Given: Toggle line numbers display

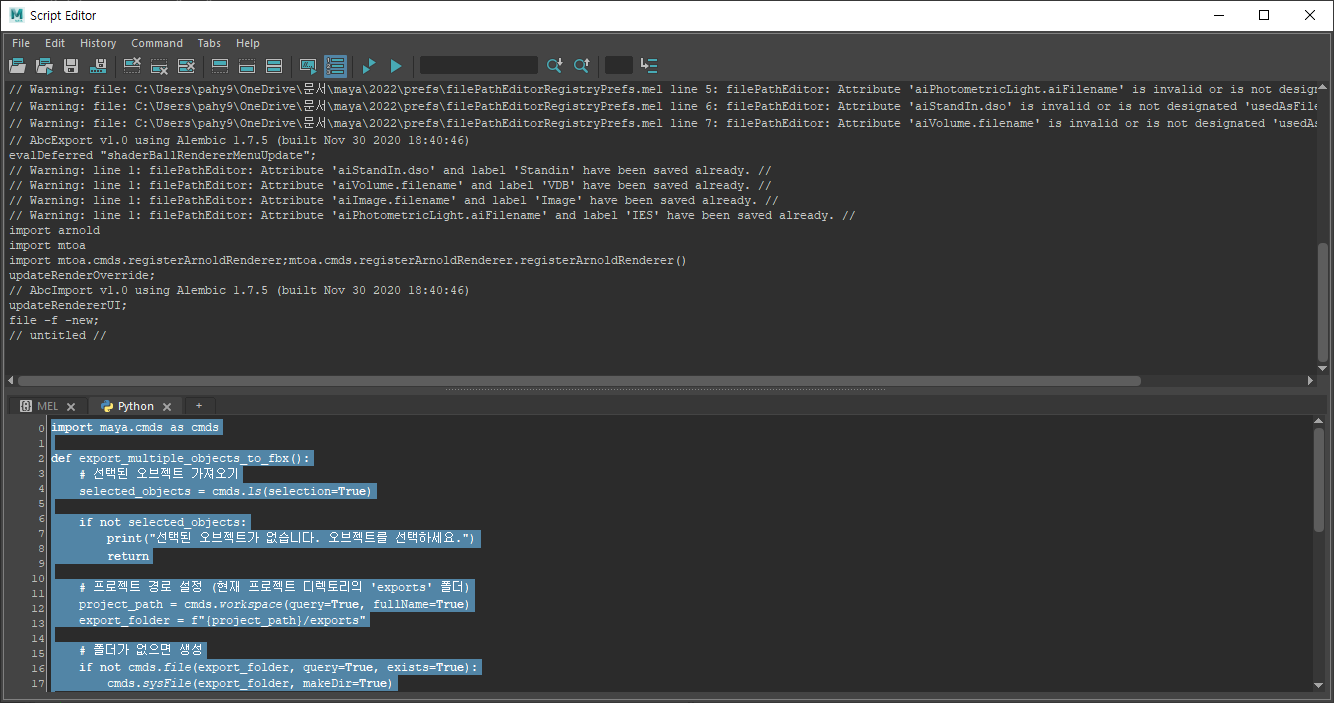Looking at the screenshot, I should tap(335, 66).
